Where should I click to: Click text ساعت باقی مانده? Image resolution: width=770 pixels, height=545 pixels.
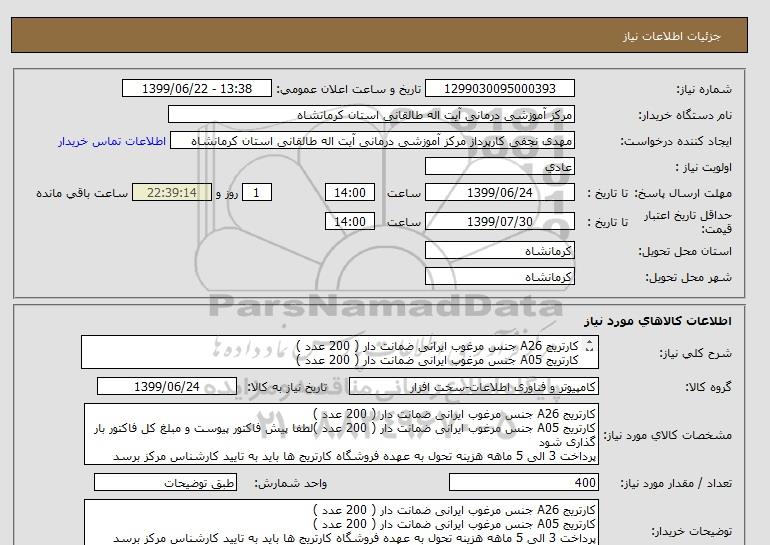82,193
